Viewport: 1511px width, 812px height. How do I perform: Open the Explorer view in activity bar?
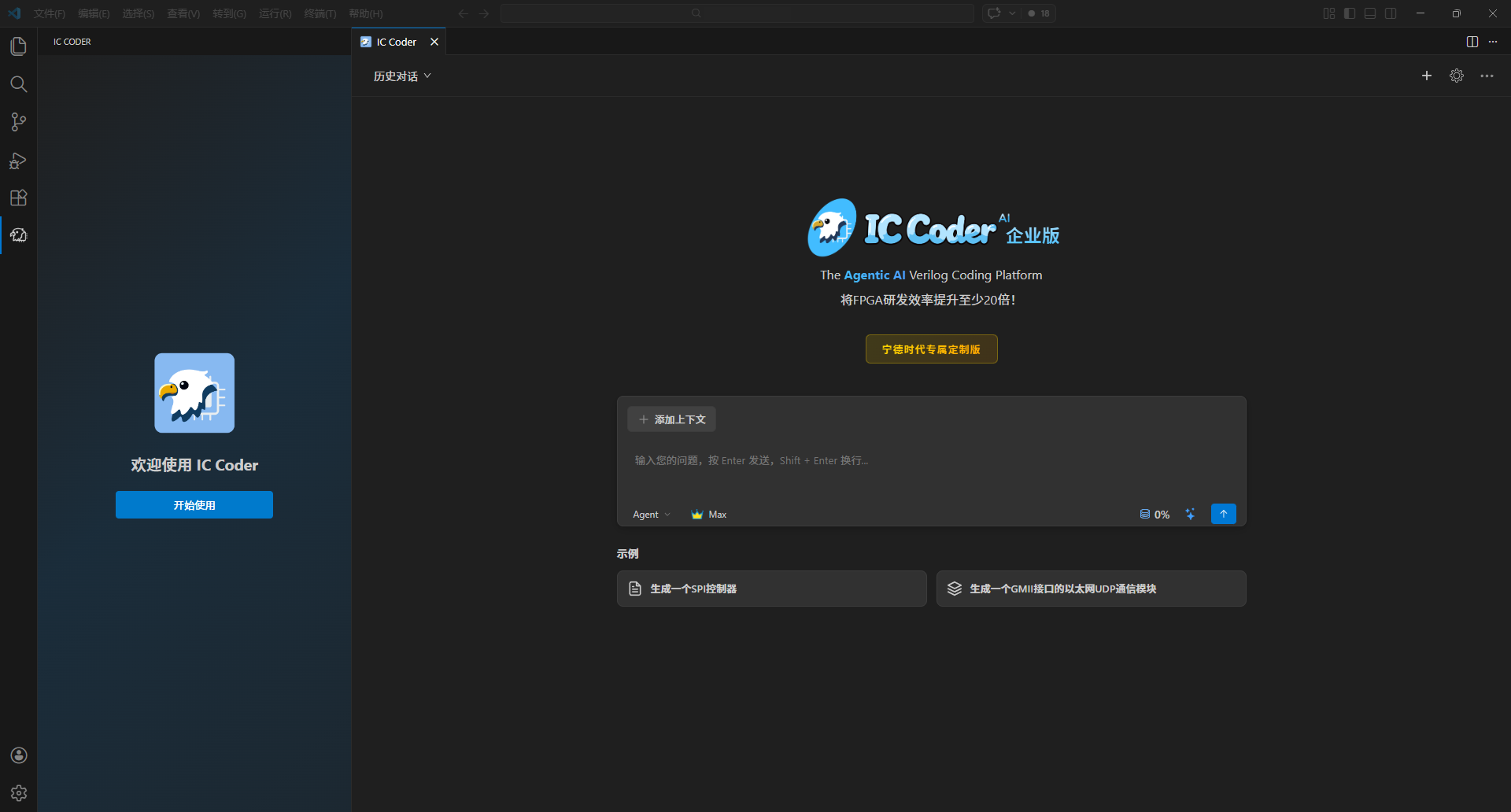[x=18, y=46]
